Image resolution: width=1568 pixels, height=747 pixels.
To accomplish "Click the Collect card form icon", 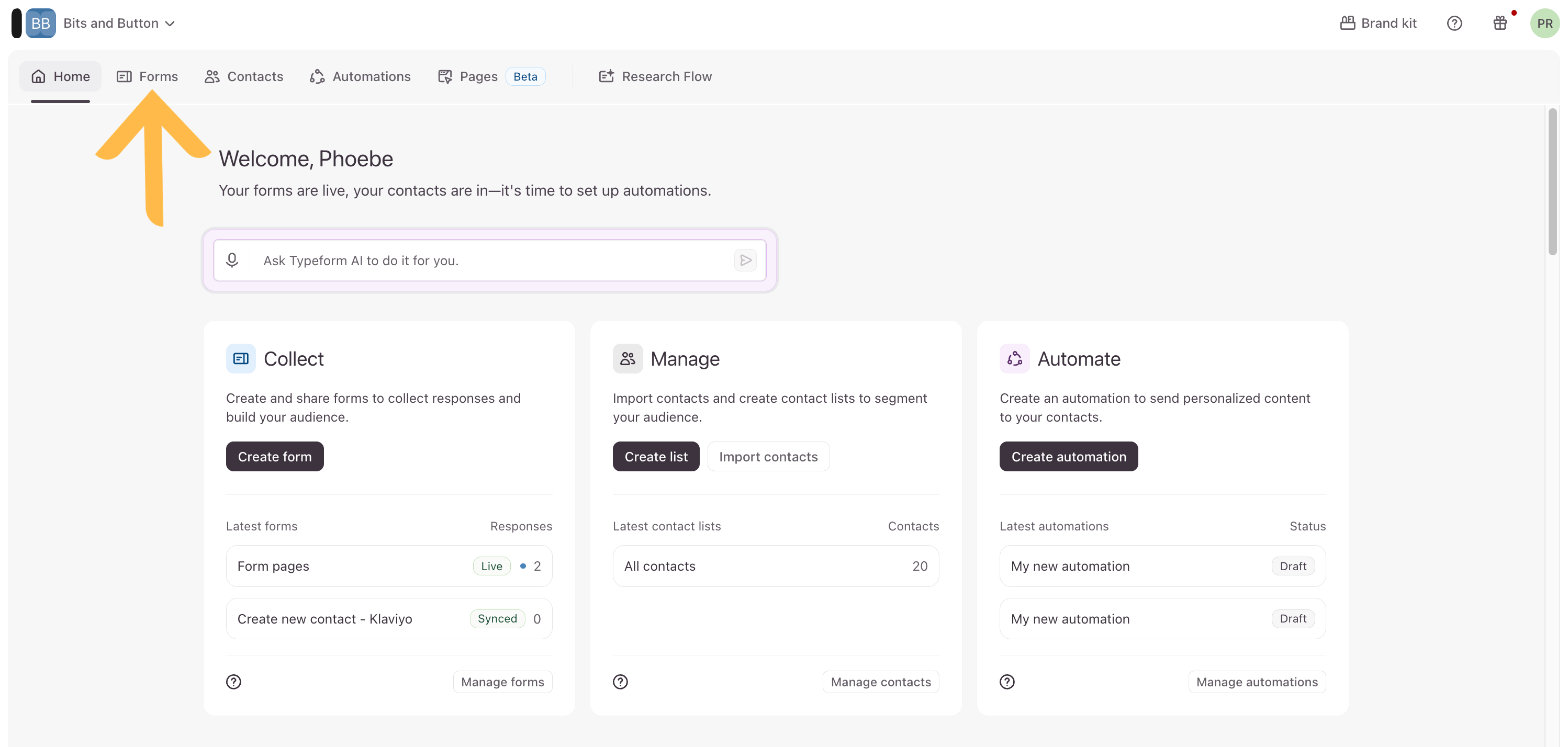I will click(241, 359).
